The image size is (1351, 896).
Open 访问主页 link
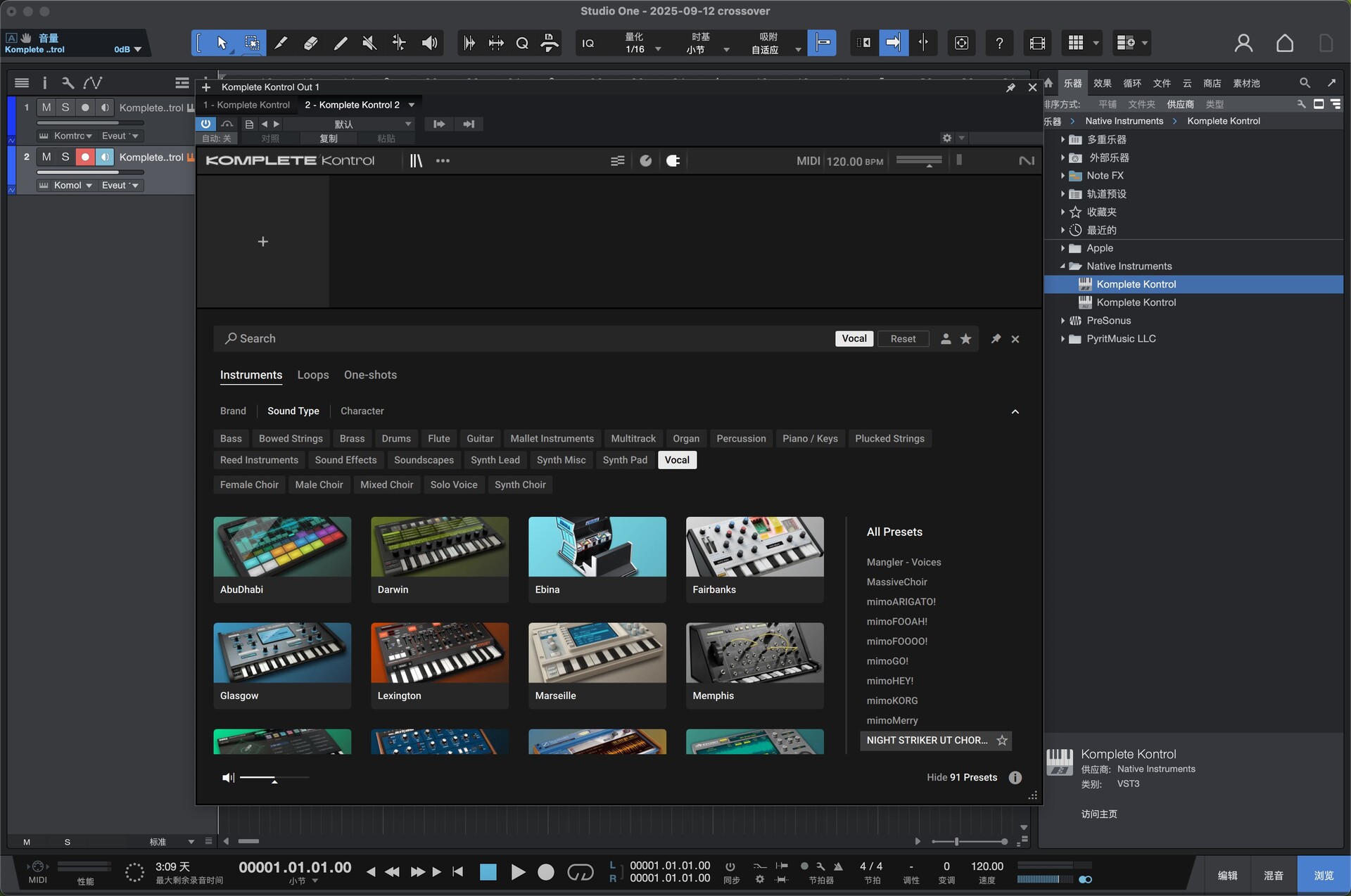pyautogui.click(x=1099, y=814)
